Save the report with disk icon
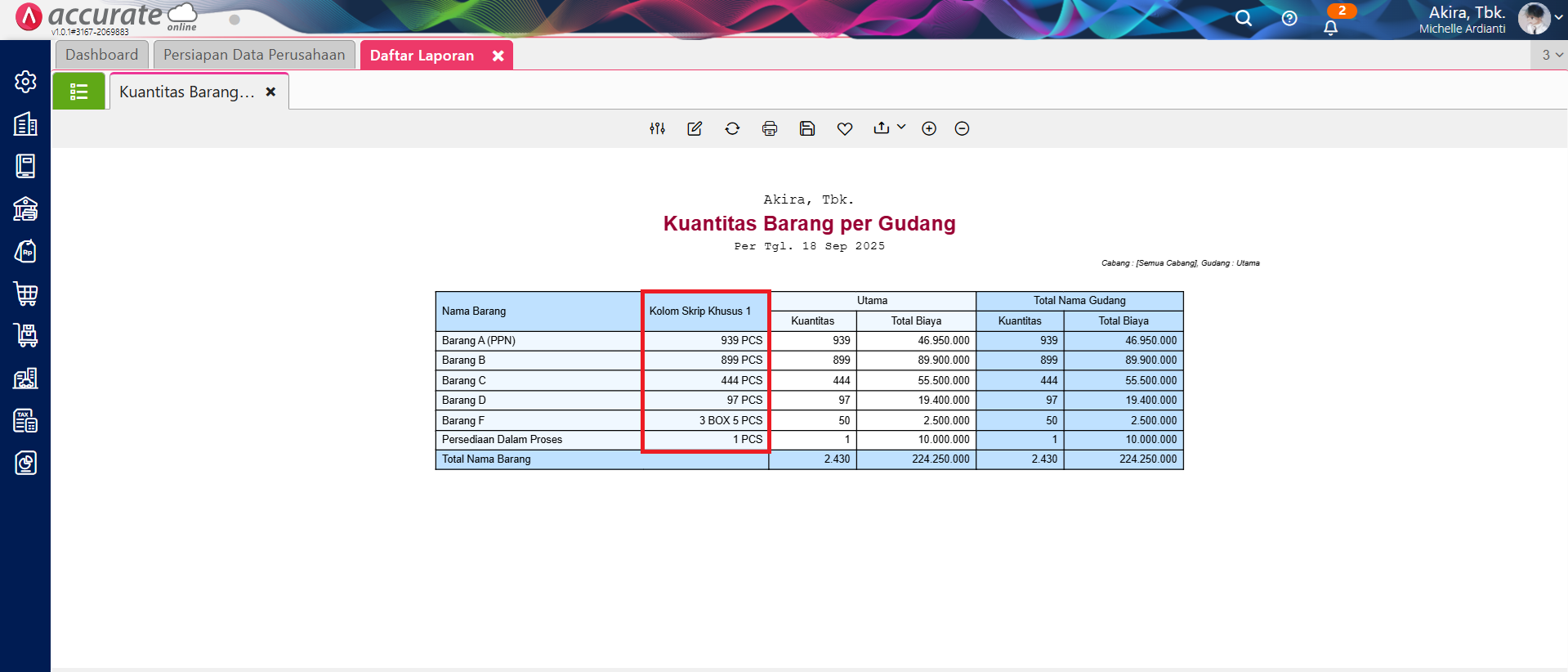1568x672 pixels. point(807,128)
